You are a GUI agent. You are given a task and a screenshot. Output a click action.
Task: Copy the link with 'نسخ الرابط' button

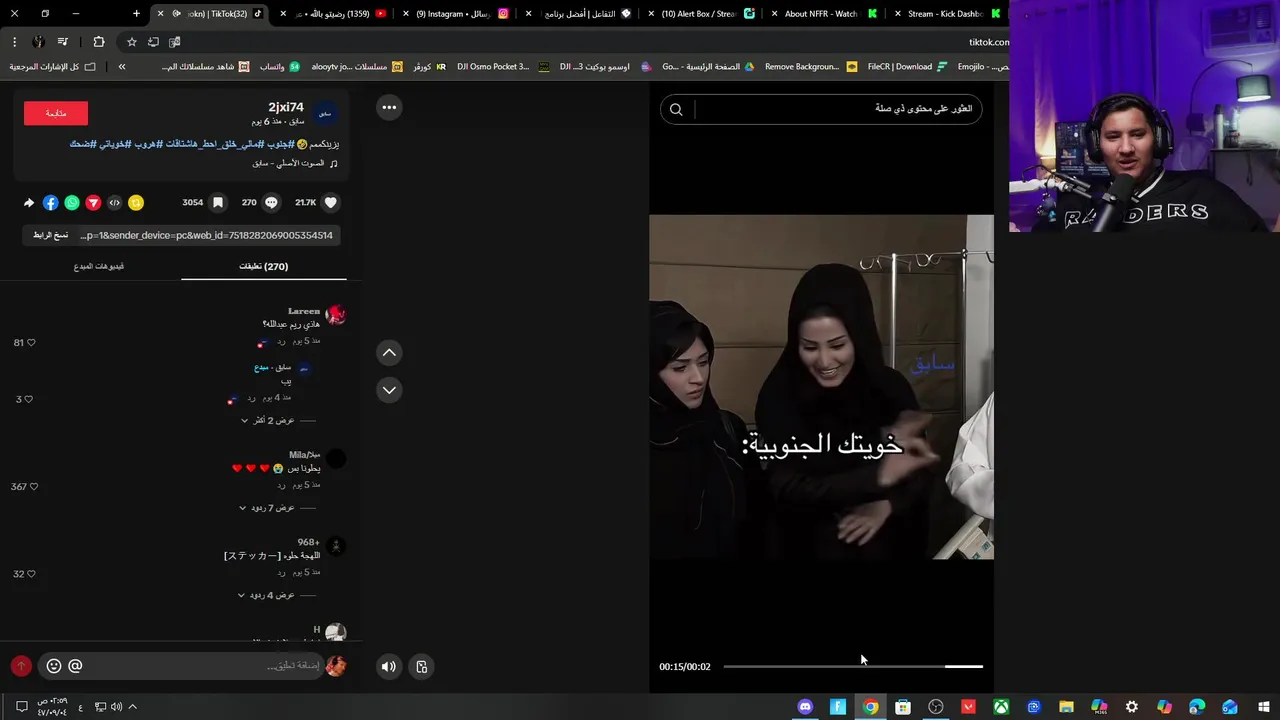click(50, 235)
